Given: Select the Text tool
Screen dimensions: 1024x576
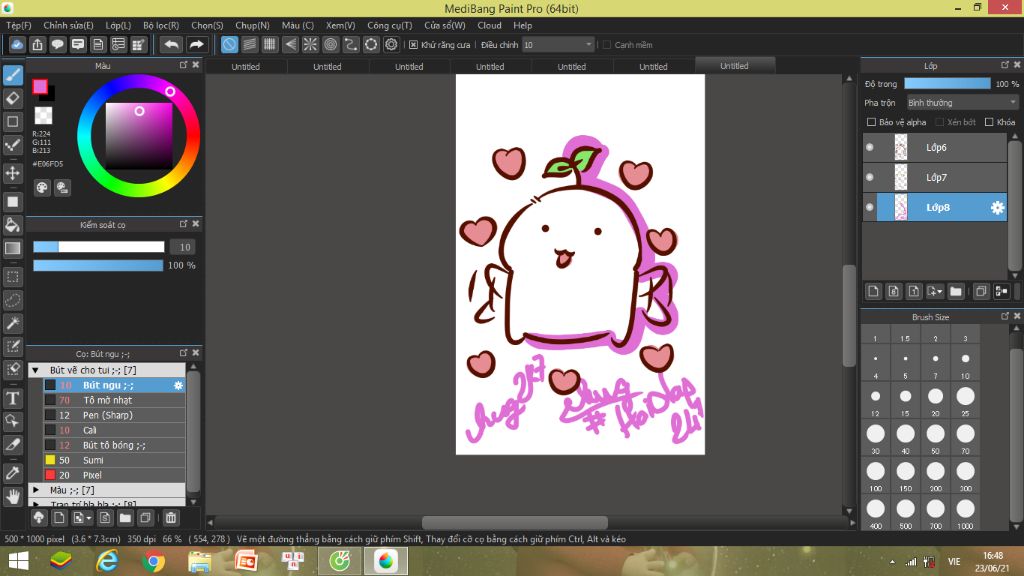Looking at the screenshot, I should (13, 398).
